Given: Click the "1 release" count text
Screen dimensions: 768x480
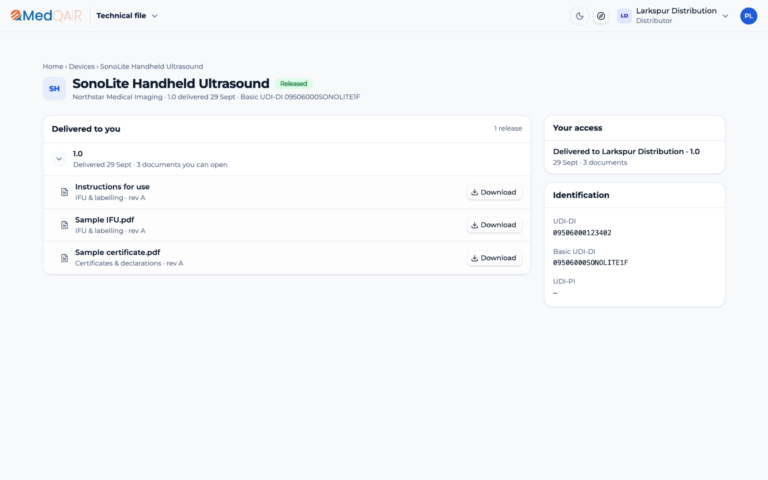Looking at the screenshot, I should click(508, 128).
